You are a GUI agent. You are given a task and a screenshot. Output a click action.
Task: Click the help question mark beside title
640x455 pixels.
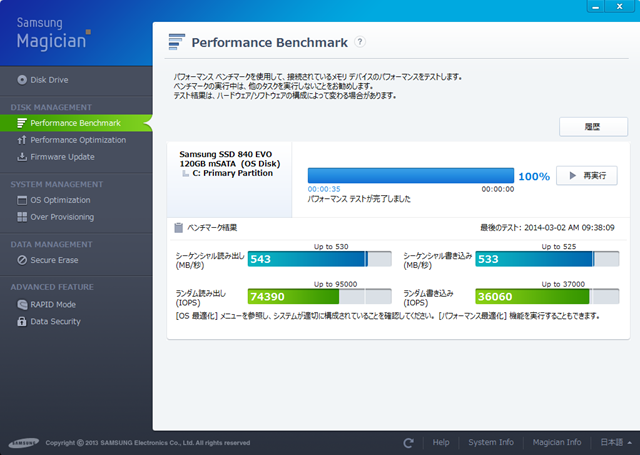coord(360,42)
